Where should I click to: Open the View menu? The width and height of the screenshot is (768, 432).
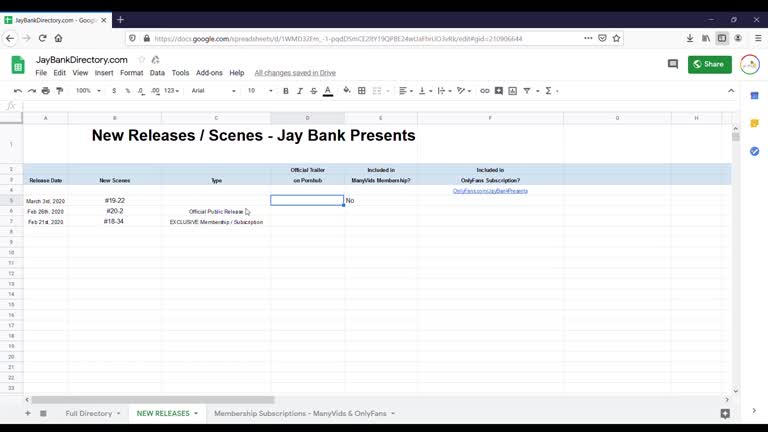(x=80, y=72)
